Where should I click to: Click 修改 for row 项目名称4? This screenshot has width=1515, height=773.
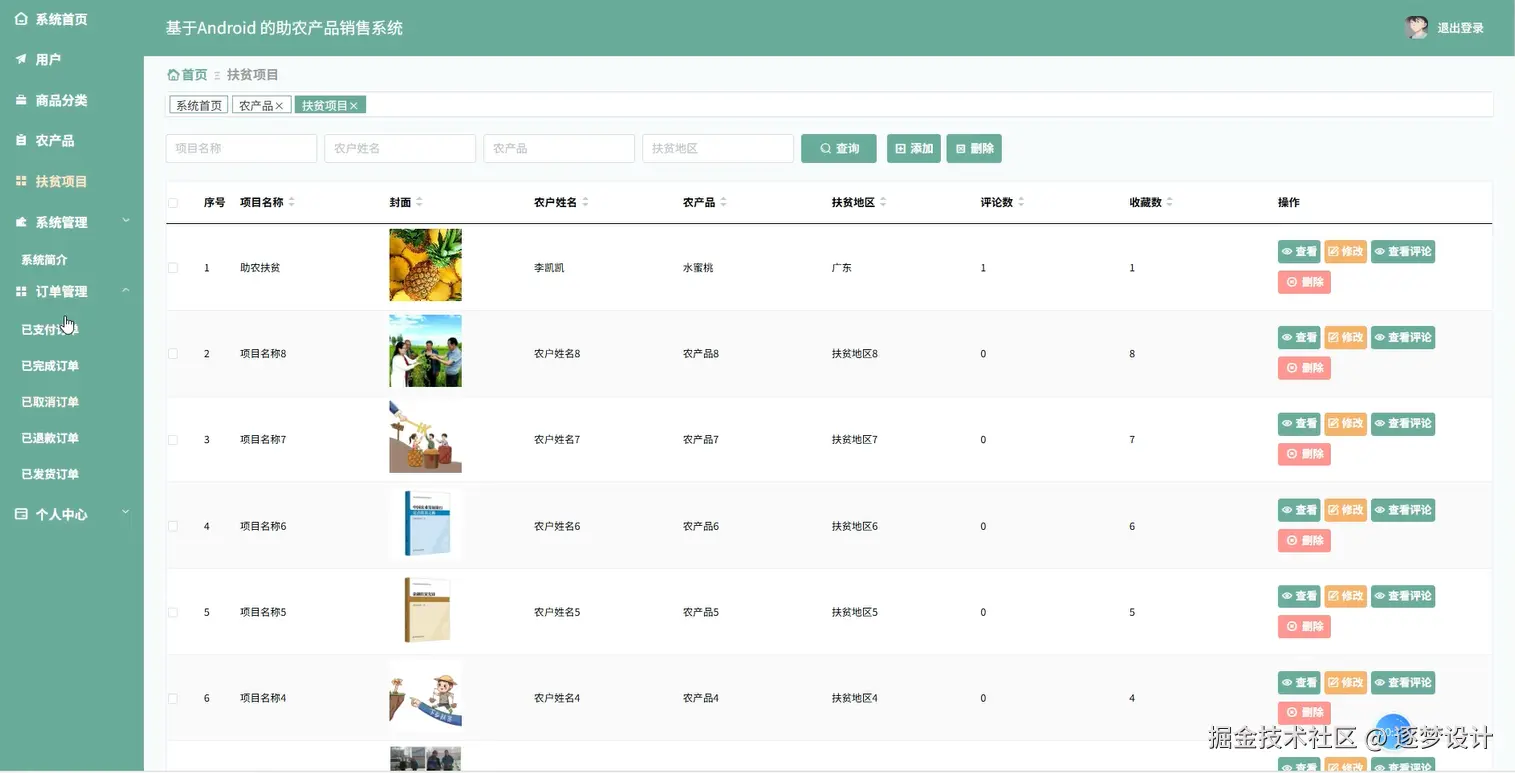pyautogui.click(x=1346, y=682)
